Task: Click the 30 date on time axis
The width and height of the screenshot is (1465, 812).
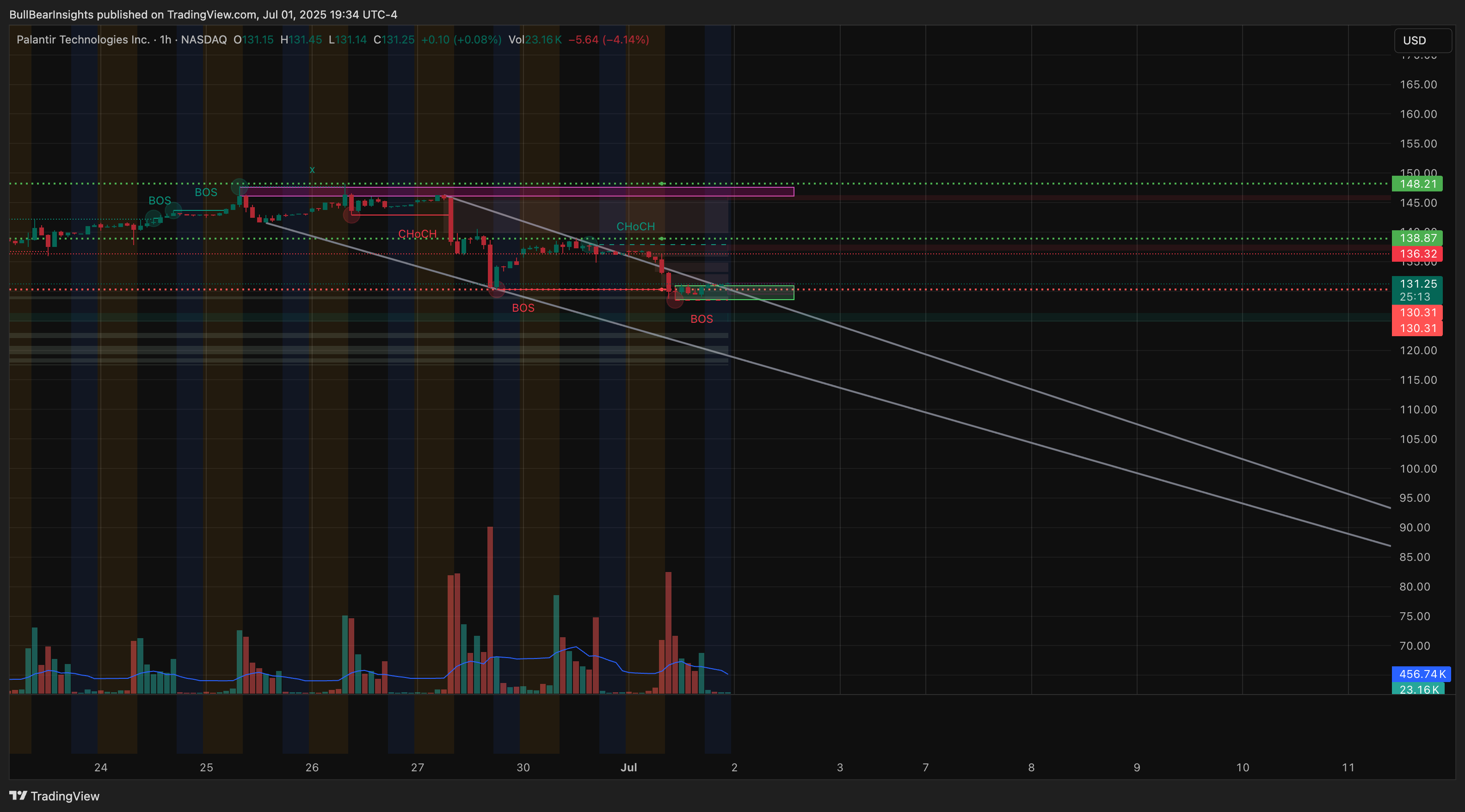Action: tap(523, 768)
